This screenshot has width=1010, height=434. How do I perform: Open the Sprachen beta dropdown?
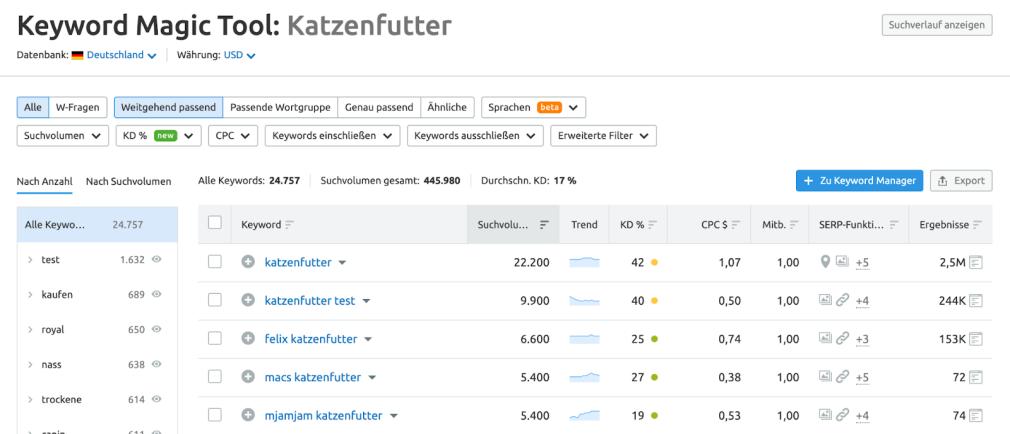[x=533, y=108]
